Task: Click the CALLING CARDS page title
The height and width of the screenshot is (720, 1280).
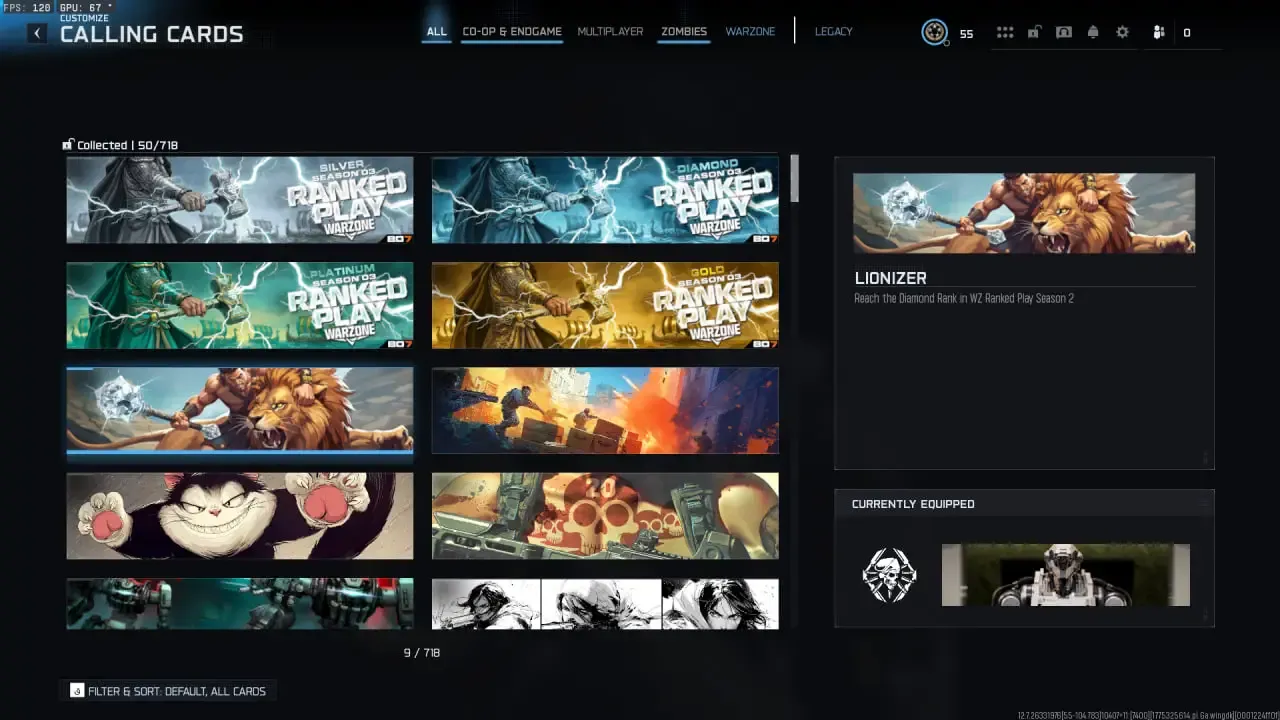Action: coord(152,34)
